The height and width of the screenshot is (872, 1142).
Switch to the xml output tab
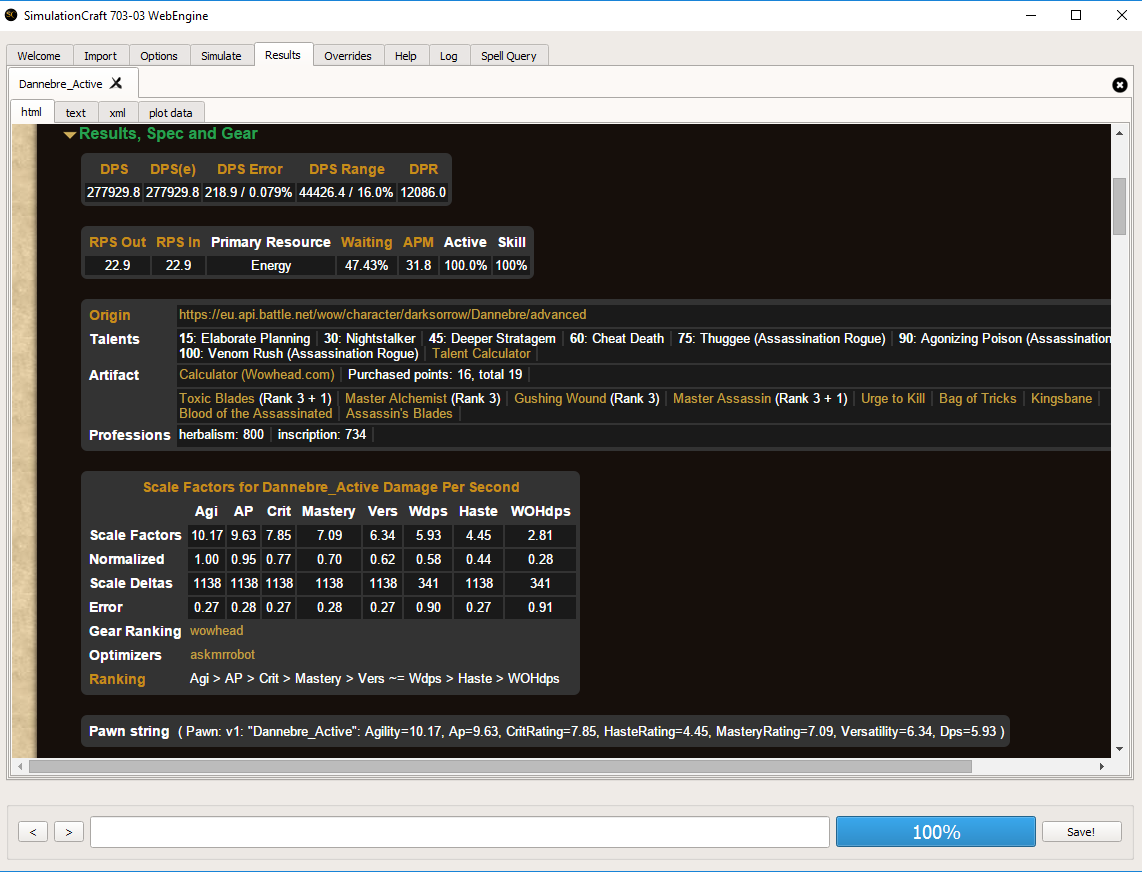[117, 113]
